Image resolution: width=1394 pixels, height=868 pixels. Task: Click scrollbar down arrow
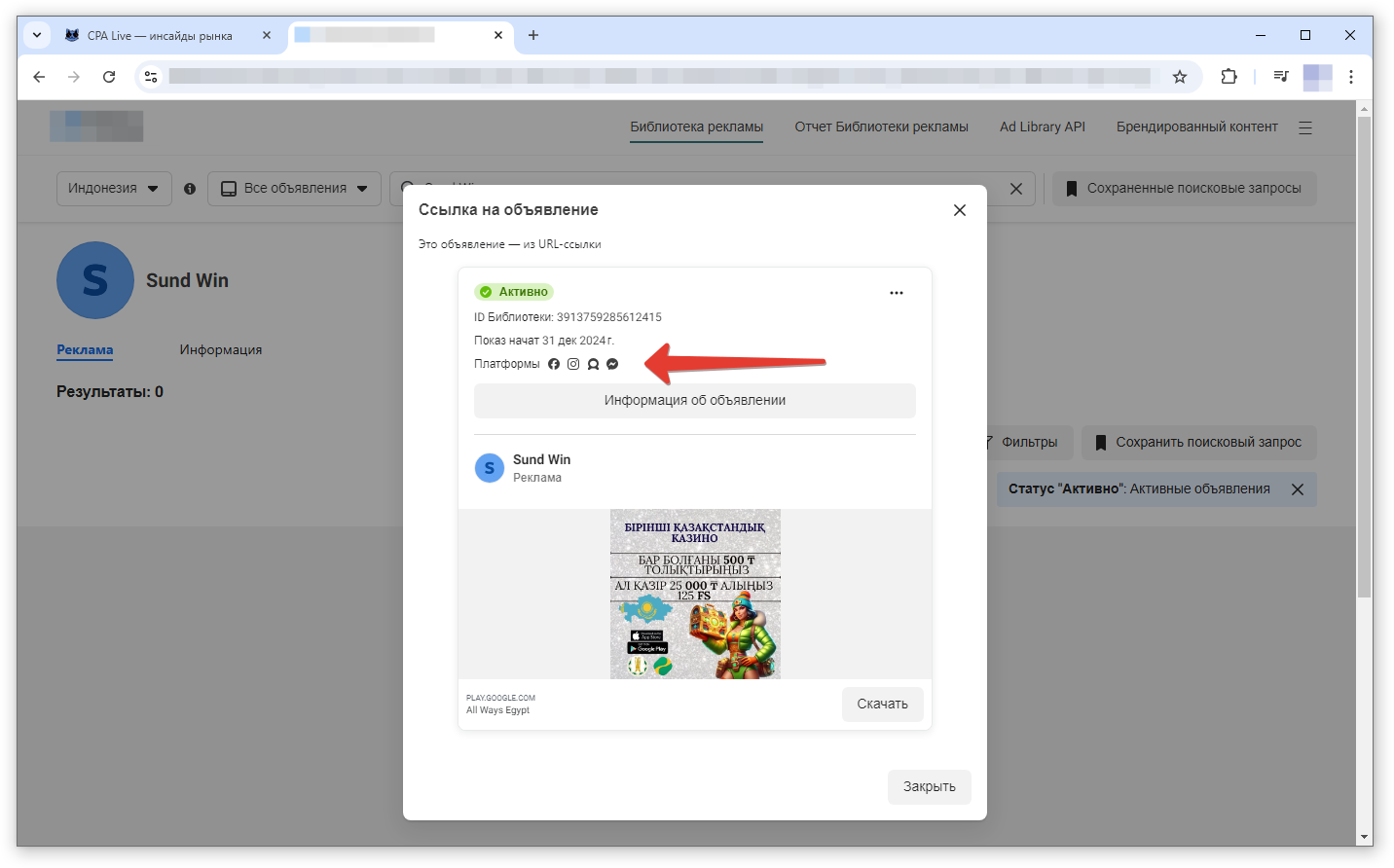1365,838
